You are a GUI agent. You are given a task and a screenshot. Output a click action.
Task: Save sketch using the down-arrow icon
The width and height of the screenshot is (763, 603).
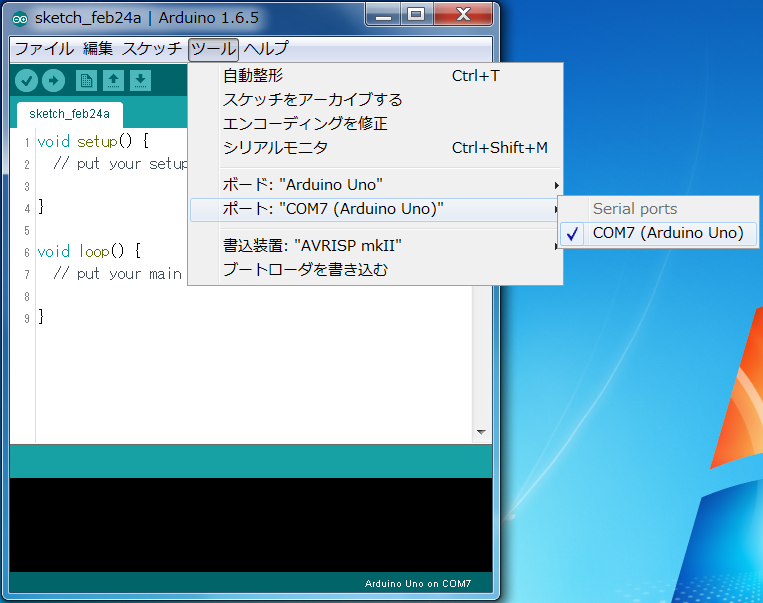pyautogui.click(x=140, y=81)
